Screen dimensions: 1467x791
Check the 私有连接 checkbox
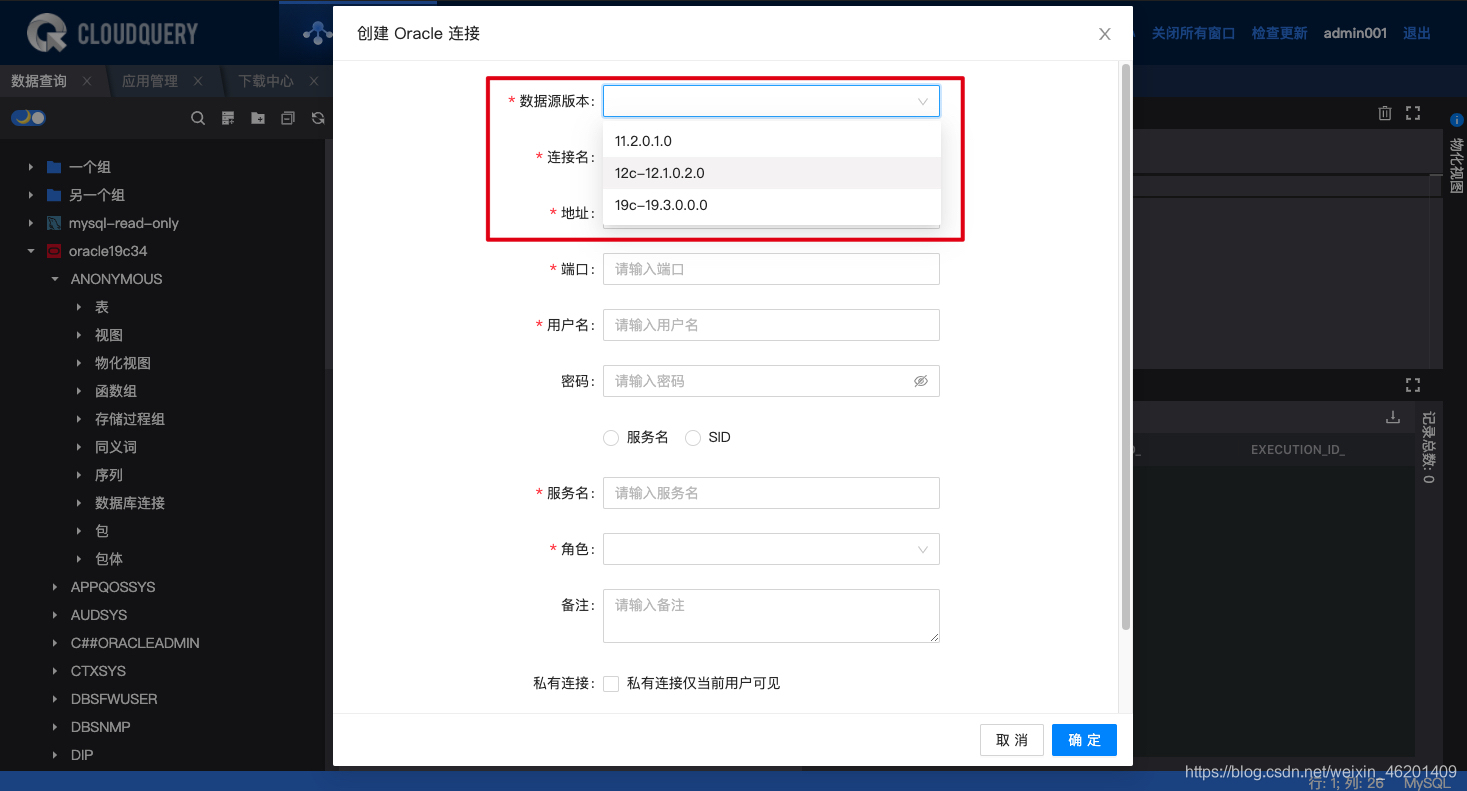click(611, 683)
